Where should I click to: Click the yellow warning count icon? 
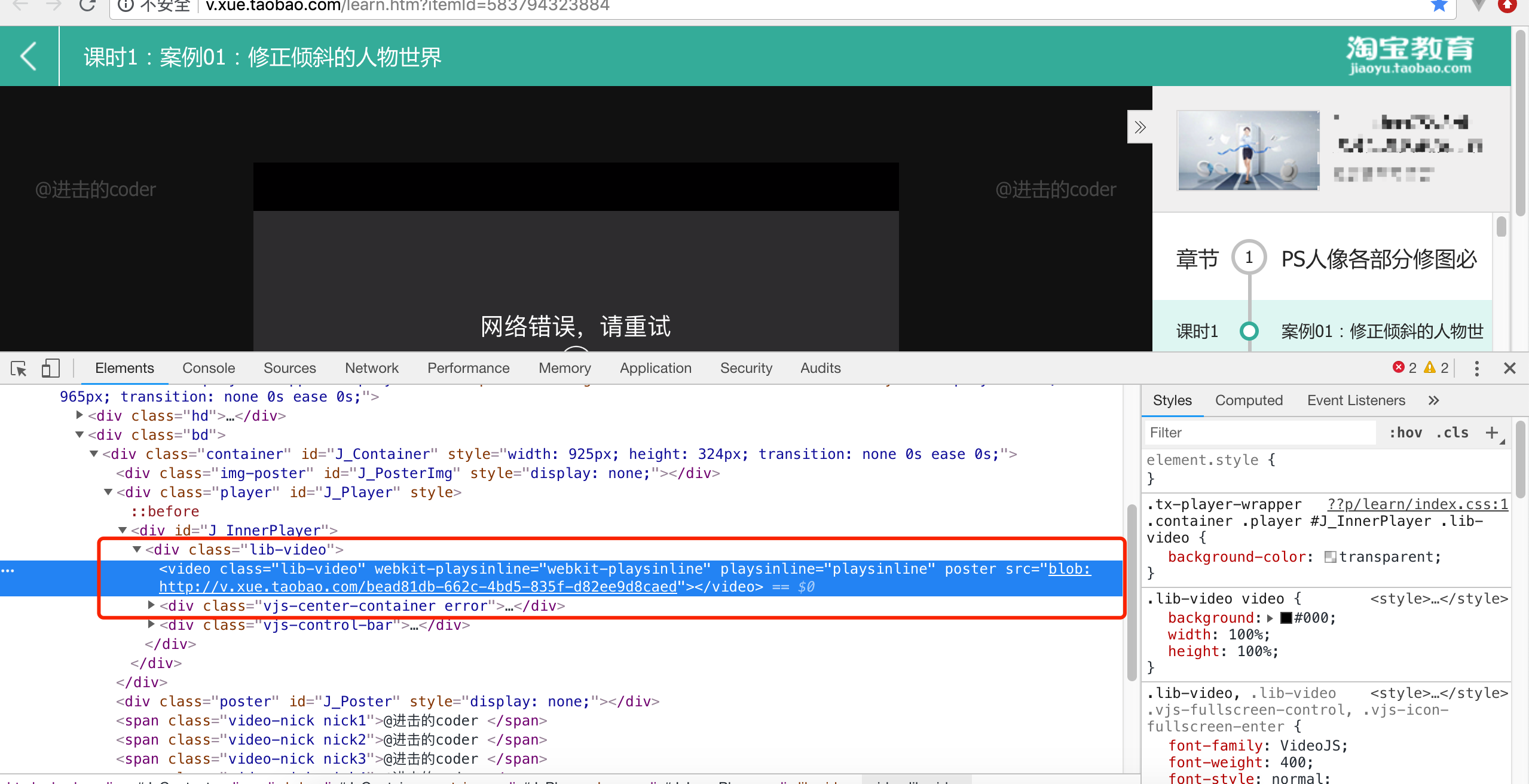click(1430, 367)
